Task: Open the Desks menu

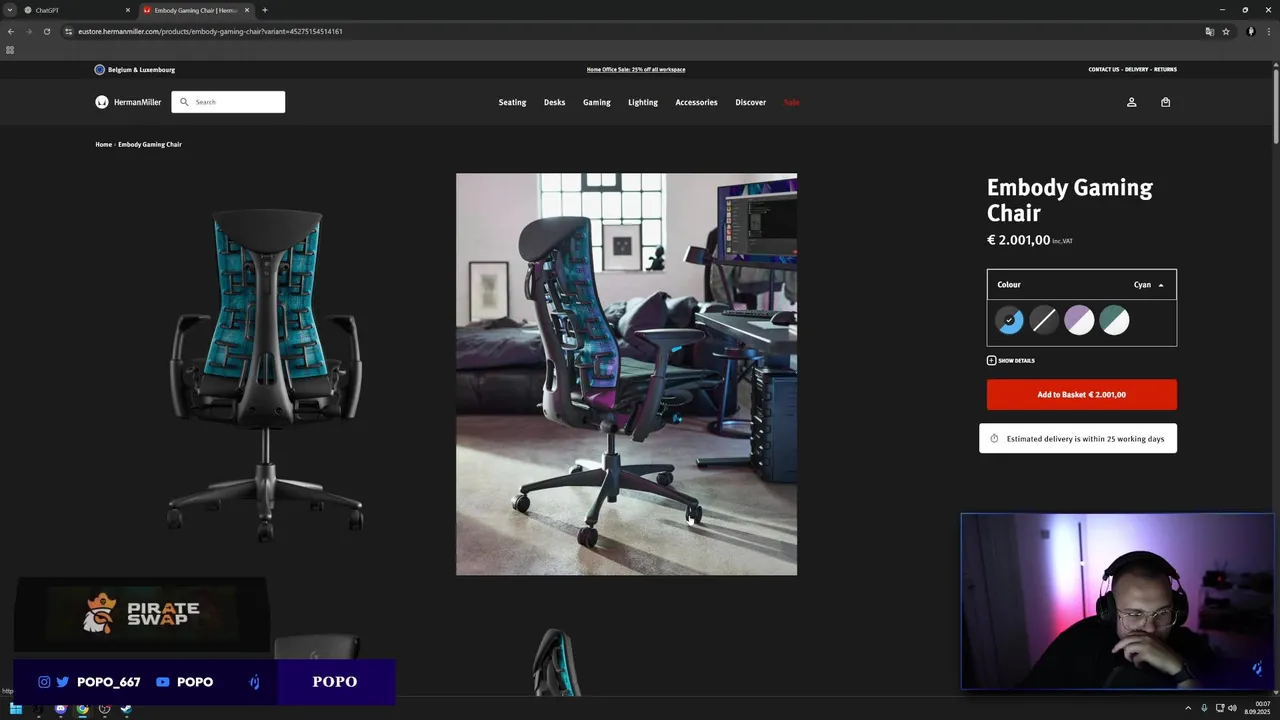Action: click(554, 102)
